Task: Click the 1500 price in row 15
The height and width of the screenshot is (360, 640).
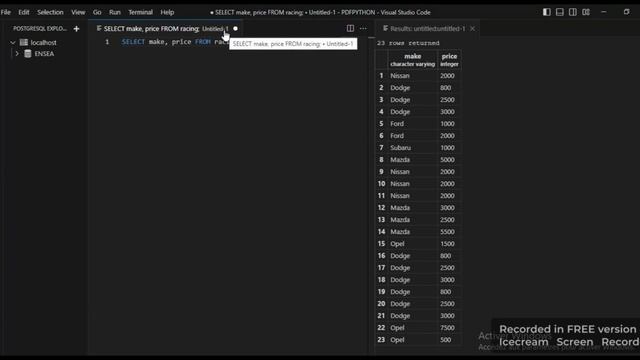Action: (449, 244)
